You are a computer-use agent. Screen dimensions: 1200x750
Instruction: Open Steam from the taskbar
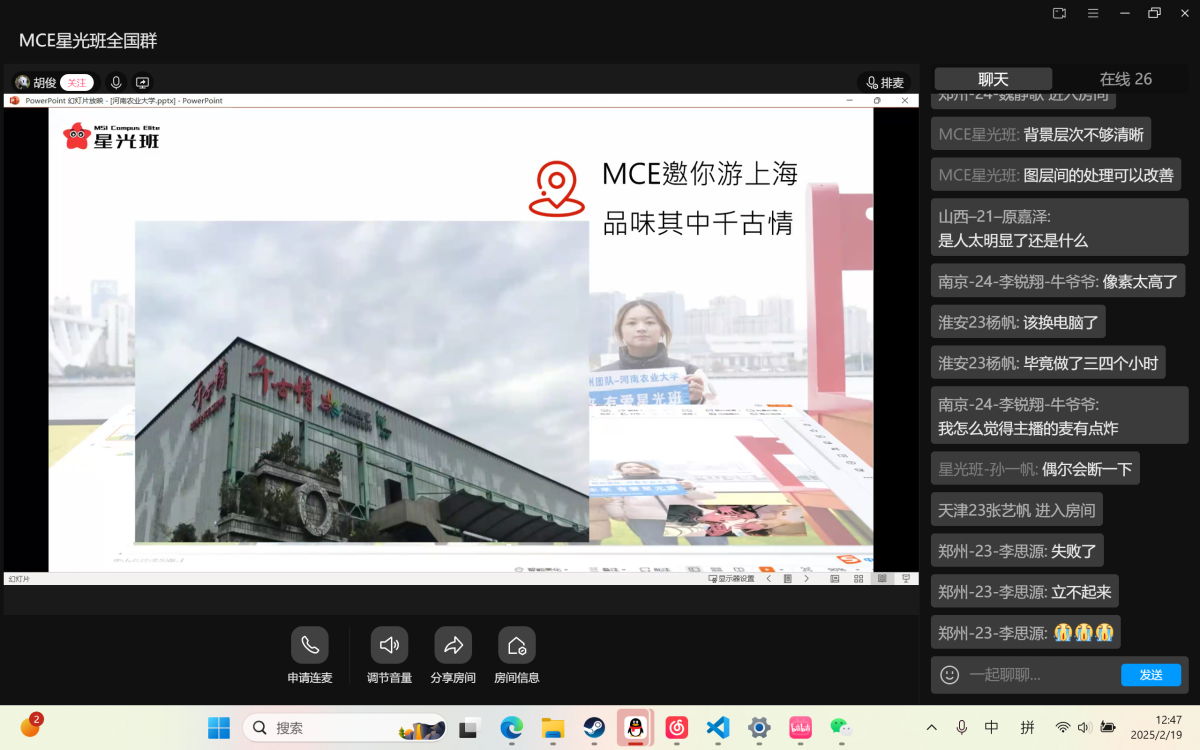coord(594,728)
